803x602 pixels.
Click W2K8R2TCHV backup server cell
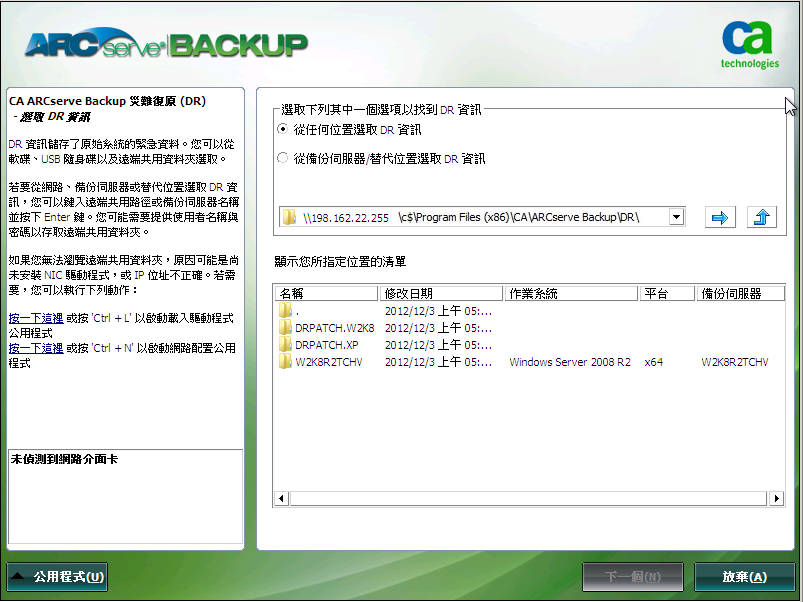coord(735,362)
